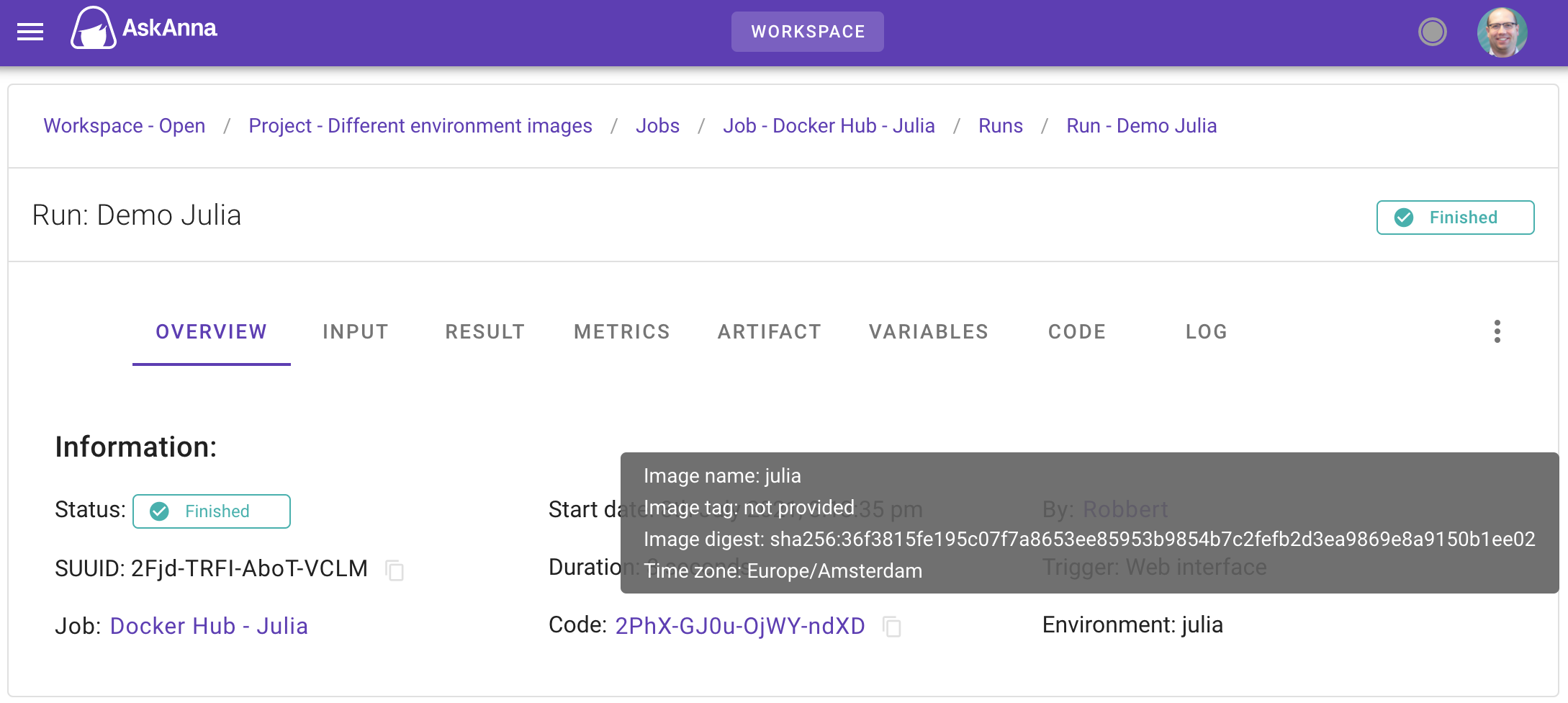The height and width of the screenshot is (703, 1568).
Task: Open the three-dot more options menu
Action: (x=1497, y=331)
